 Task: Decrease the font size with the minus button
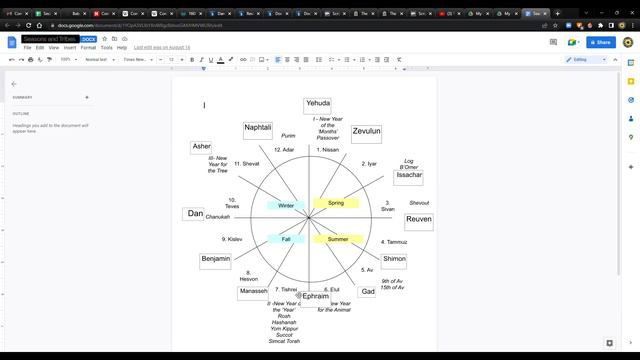coord(161,60)
